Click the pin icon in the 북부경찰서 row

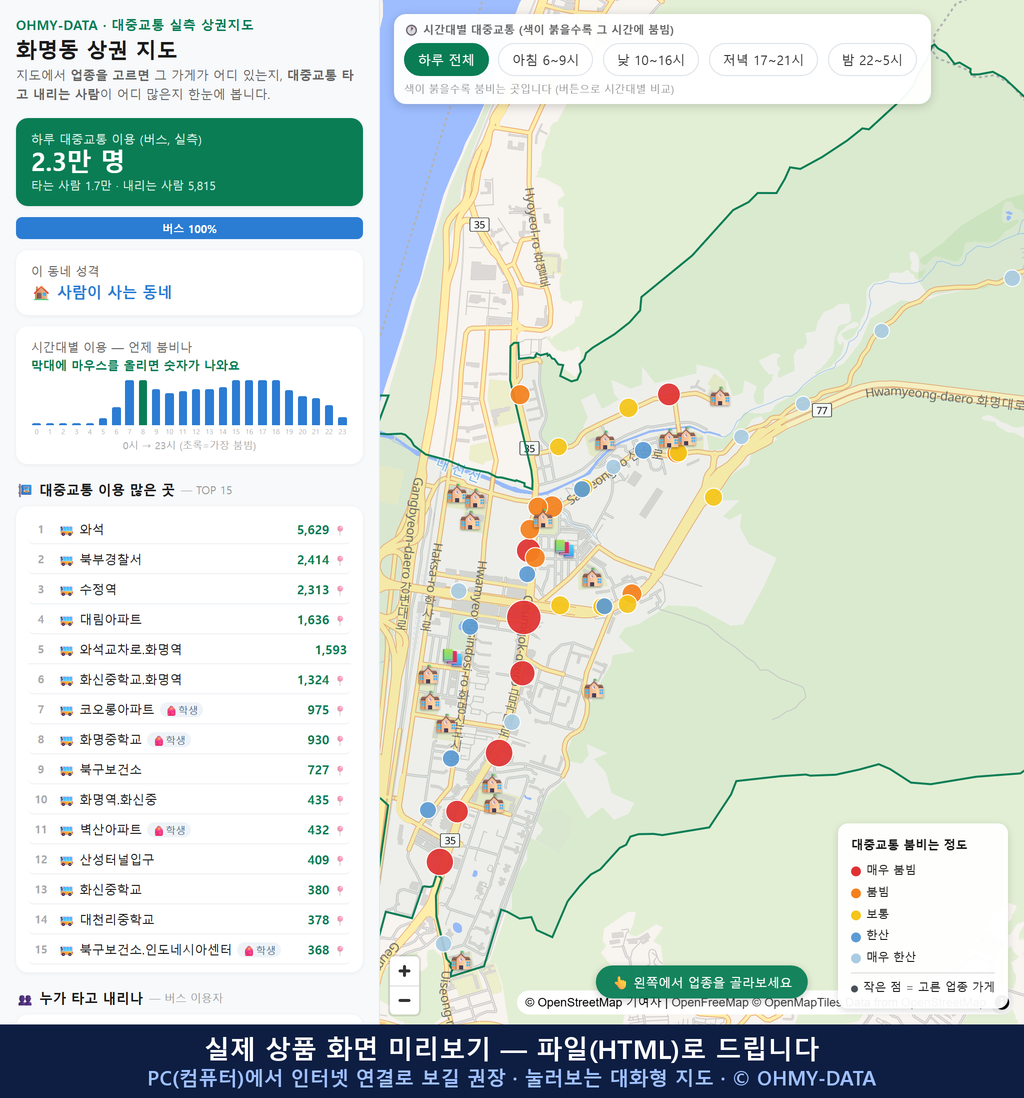pos(340,560)
